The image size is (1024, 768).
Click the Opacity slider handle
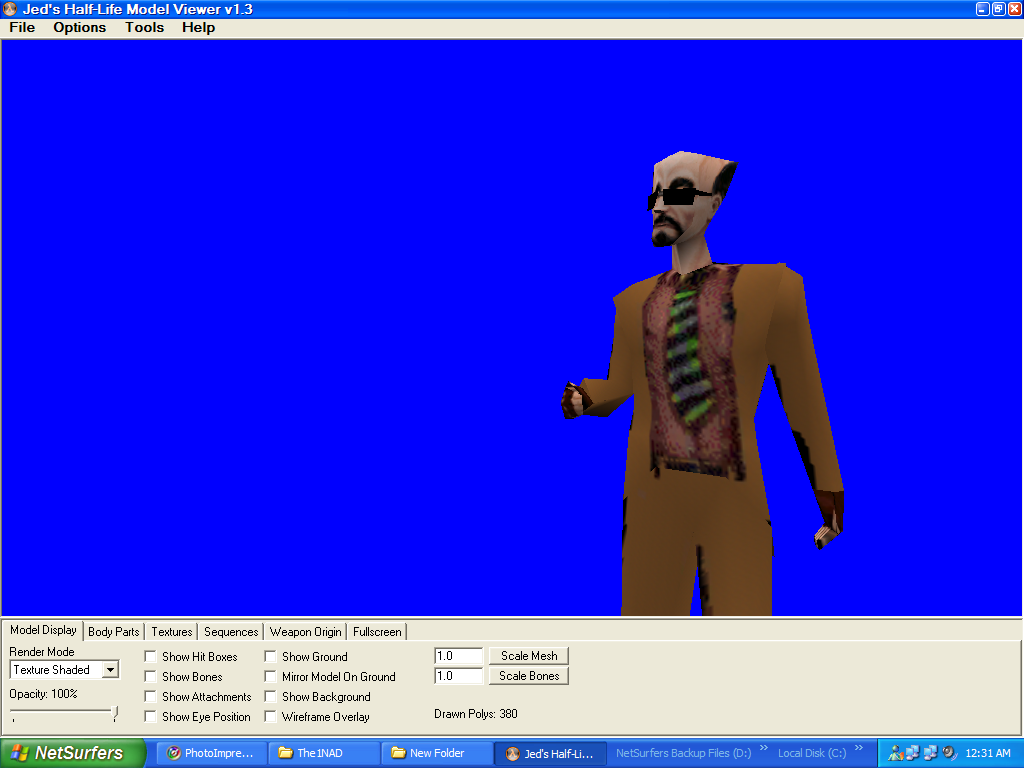115,713
